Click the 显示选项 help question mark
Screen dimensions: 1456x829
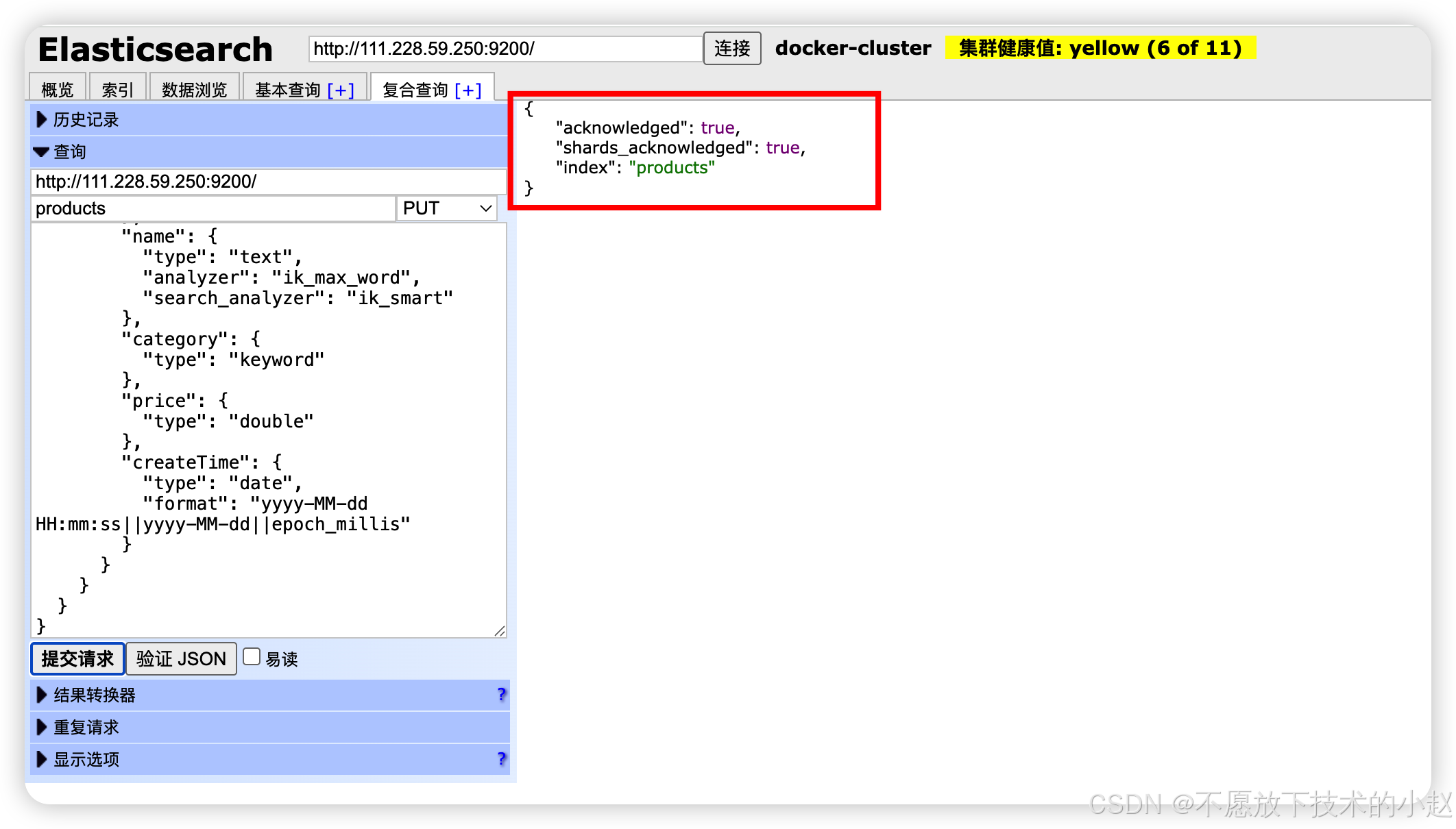[x=501, y=759]
